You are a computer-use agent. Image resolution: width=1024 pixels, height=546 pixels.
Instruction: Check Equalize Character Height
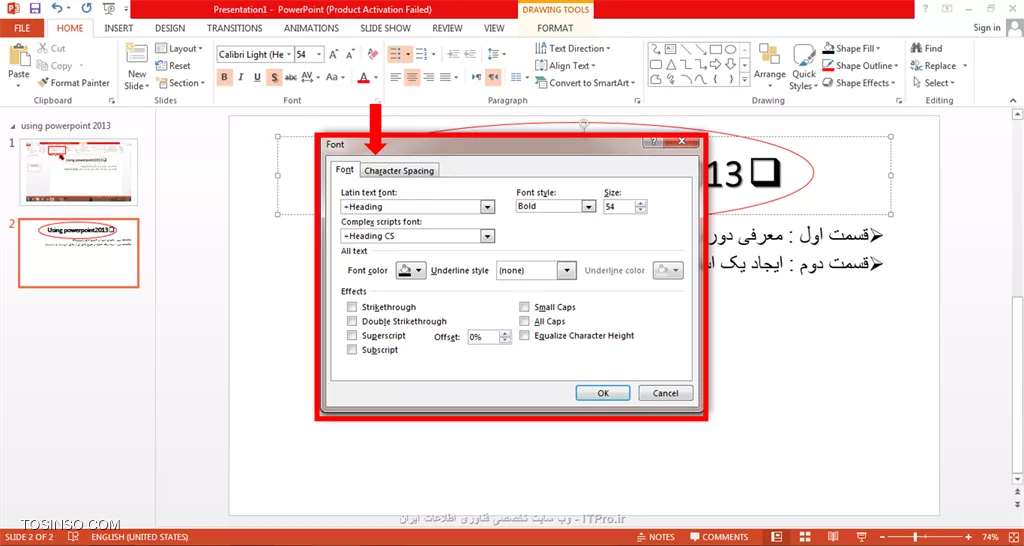point(524,336)
